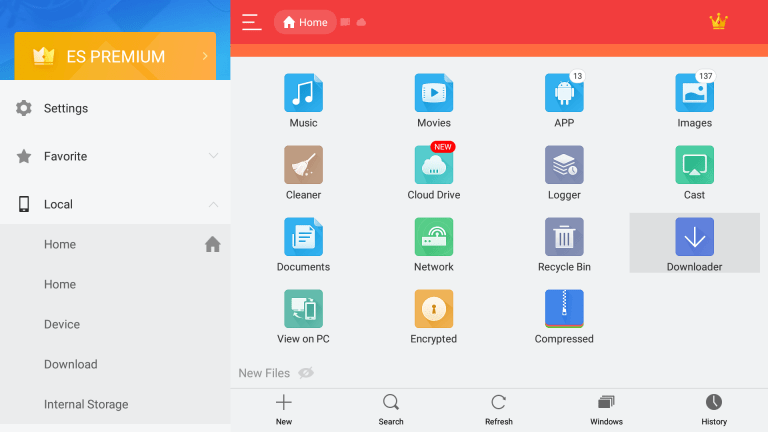Image resolution: width=768 pixels, height=432 pixels.
Task: Open the Music category
Action: click(x=303, y=100)
